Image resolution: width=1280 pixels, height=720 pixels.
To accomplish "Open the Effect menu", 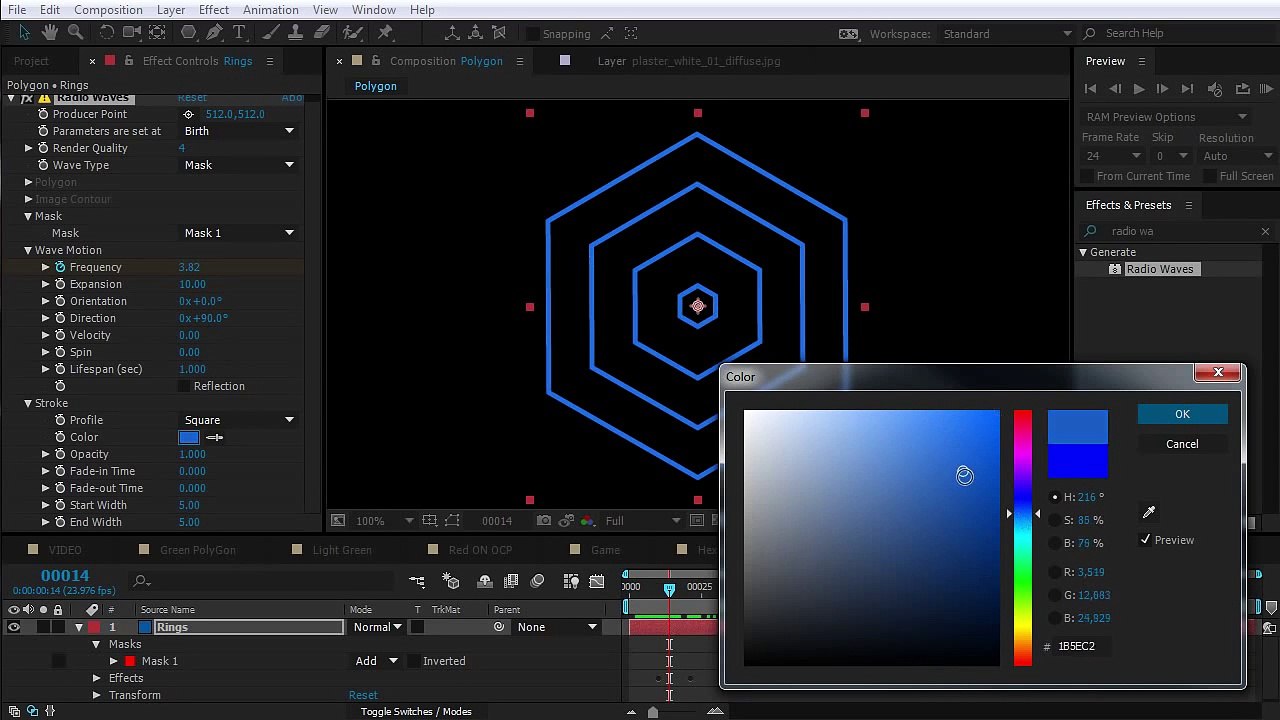I will tap(214, 10).
